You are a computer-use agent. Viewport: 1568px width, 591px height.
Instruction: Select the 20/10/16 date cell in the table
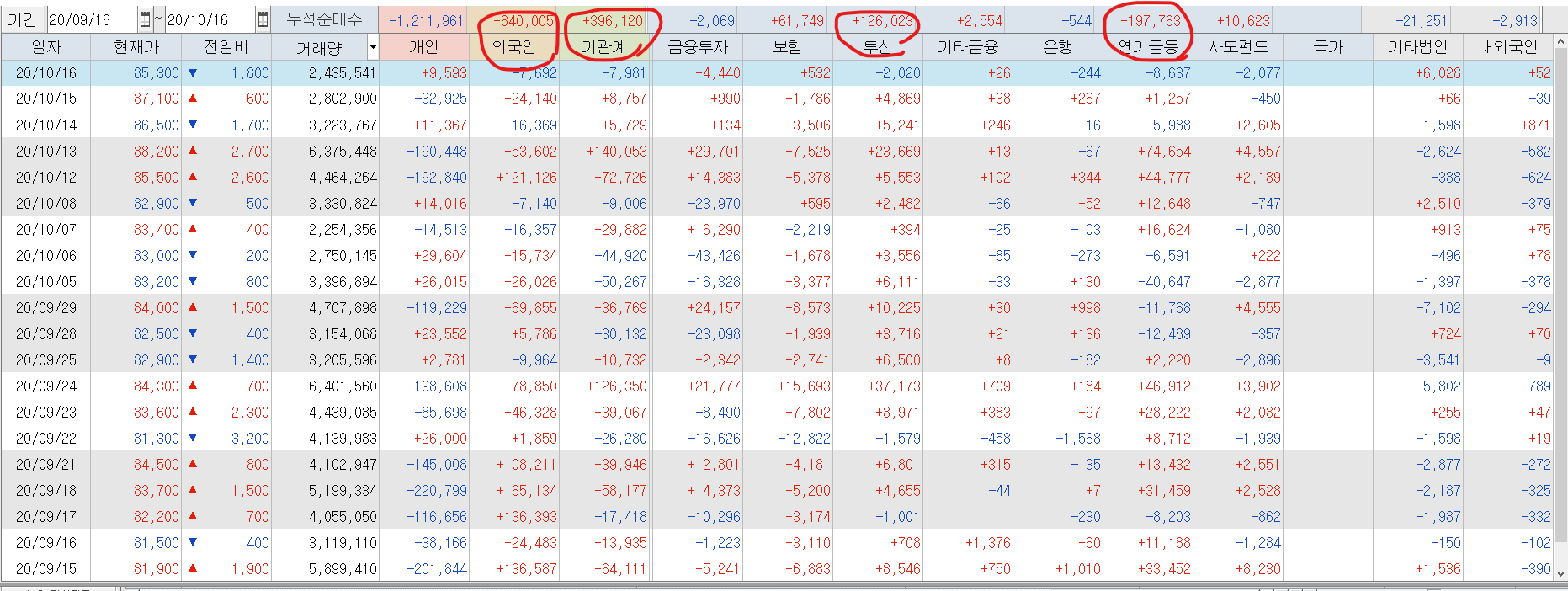coord(45,73)
